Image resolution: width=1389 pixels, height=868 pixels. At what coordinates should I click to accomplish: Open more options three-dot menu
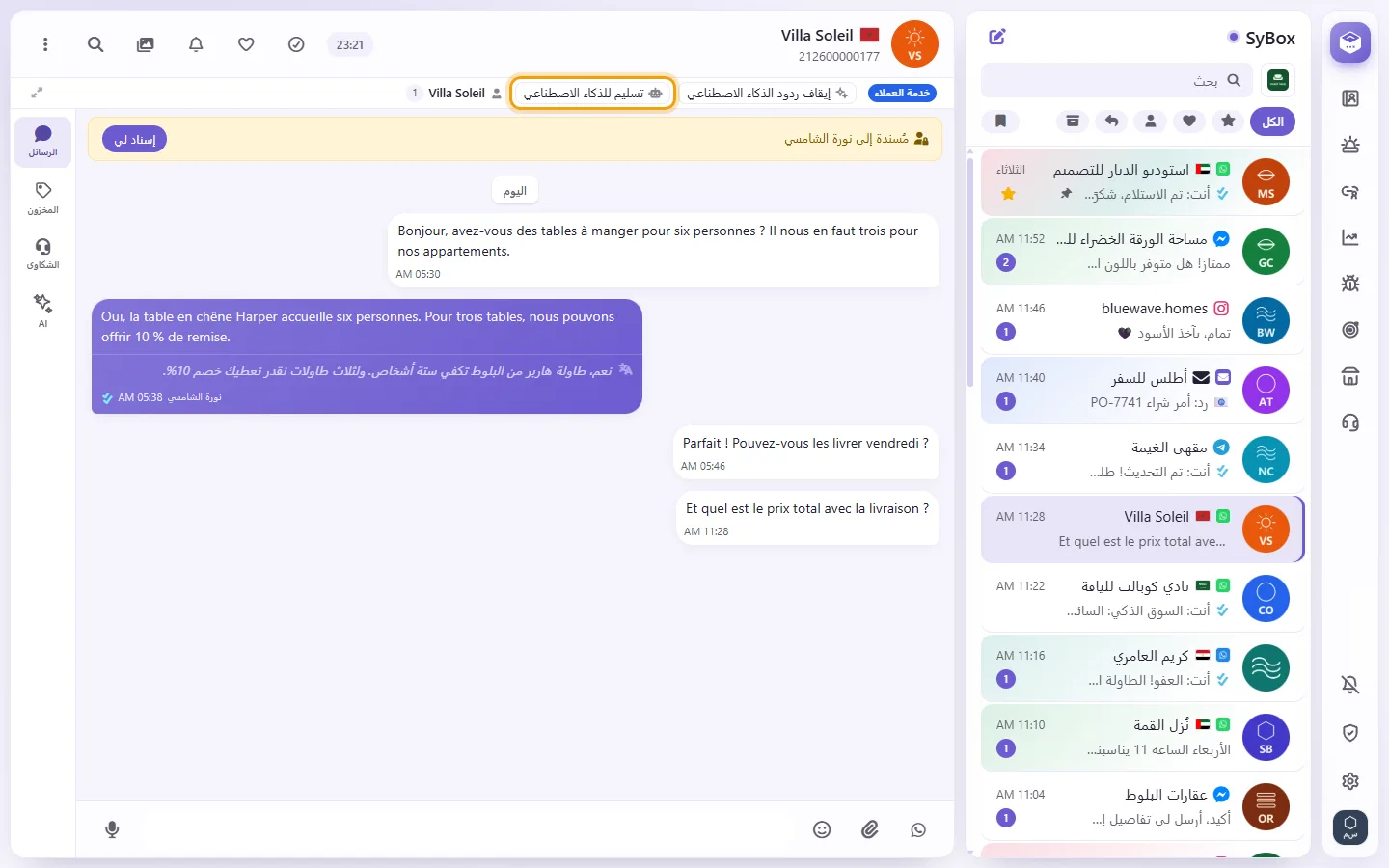pos(45,44)
